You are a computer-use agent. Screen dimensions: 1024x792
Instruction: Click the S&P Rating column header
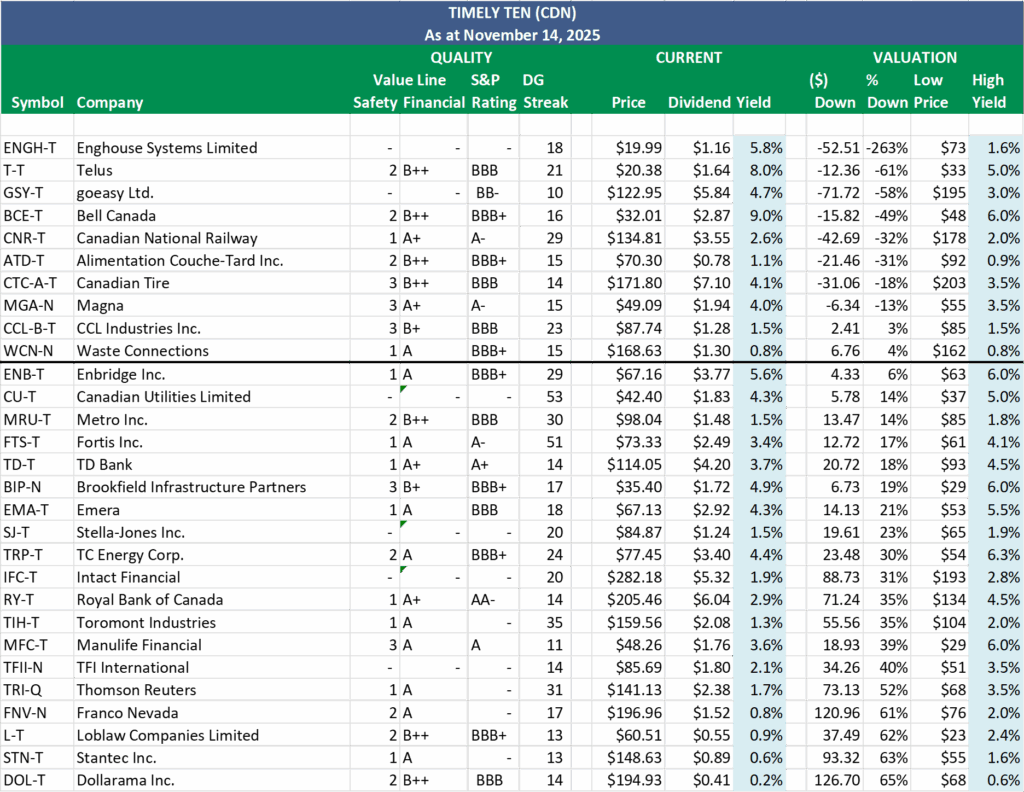pyautogui.click(x=494, y=91)
